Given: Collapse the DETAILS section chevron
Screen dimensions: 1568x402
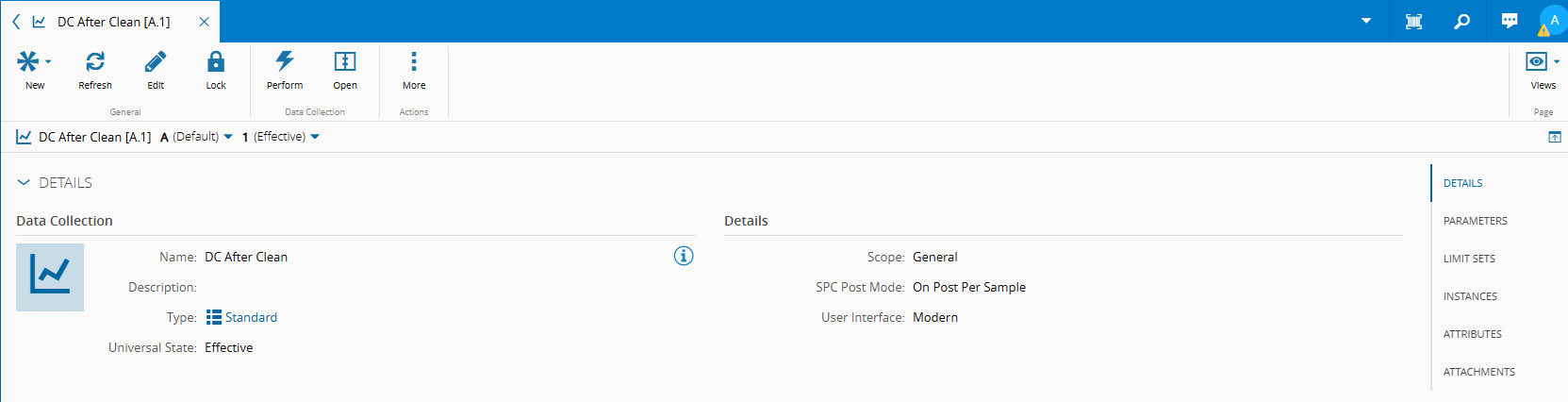Looking at the screenshot, I should pyautogui.click(x=24, y=182).
